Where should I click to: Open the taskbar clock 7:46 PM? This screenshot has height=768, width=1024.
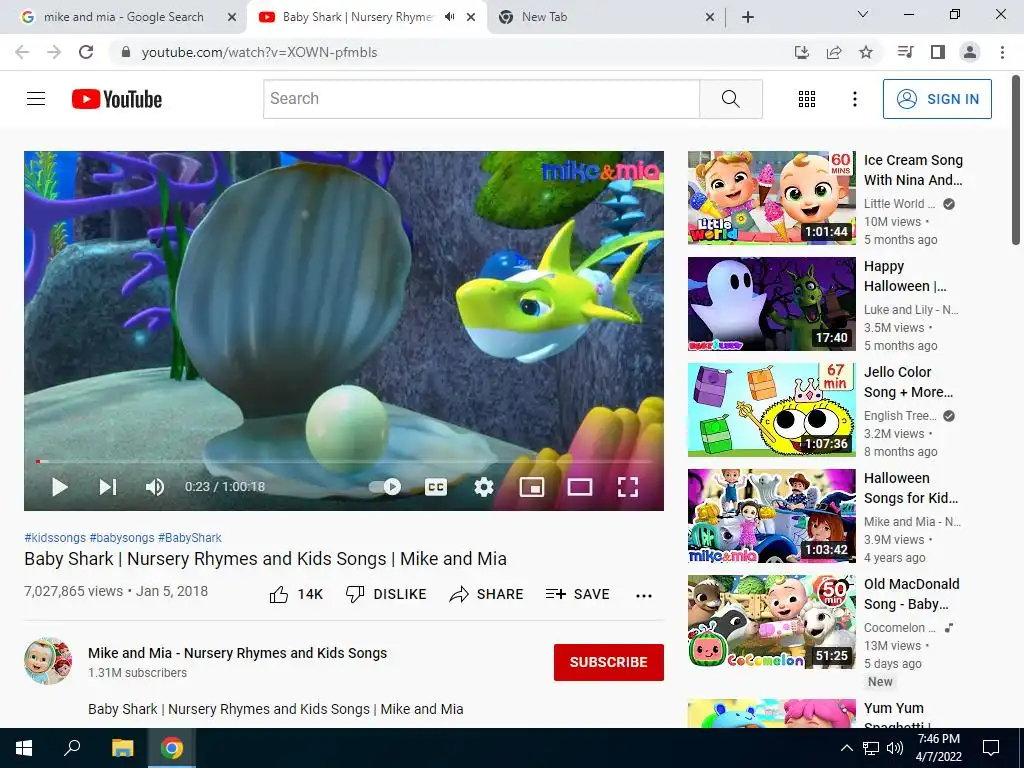tap(938, 748)
